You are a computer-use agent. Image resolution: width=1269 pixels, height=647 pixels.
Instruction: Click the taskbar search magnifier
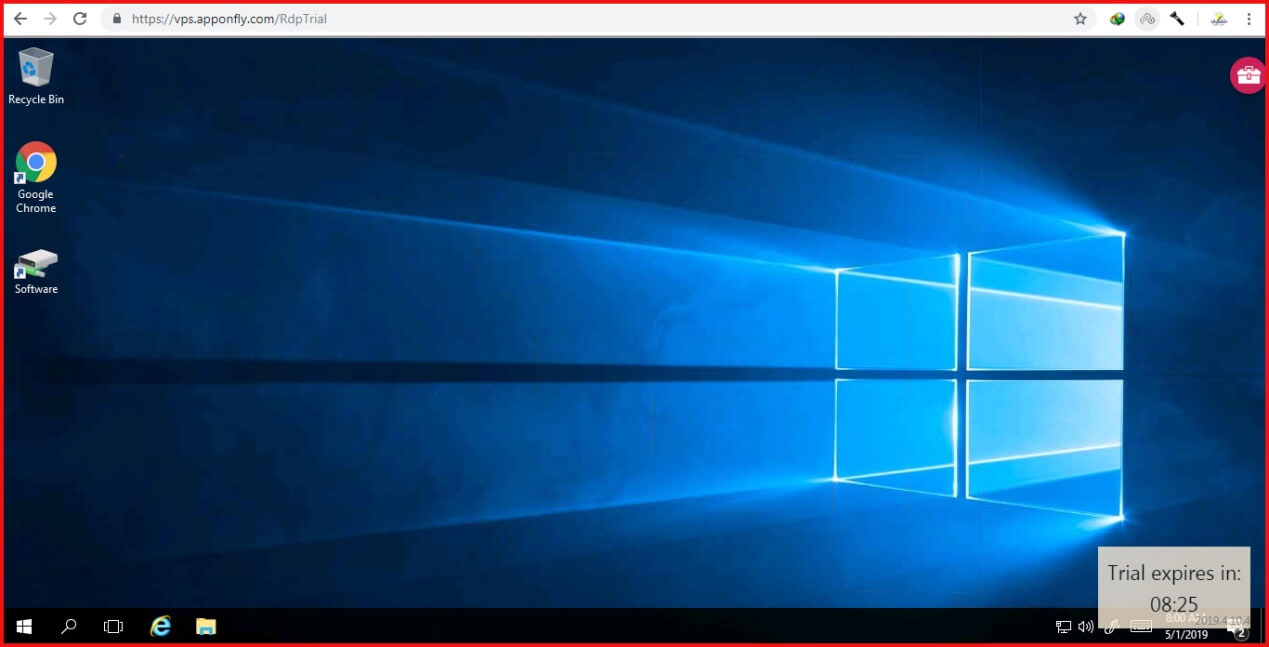click(69, 627)
